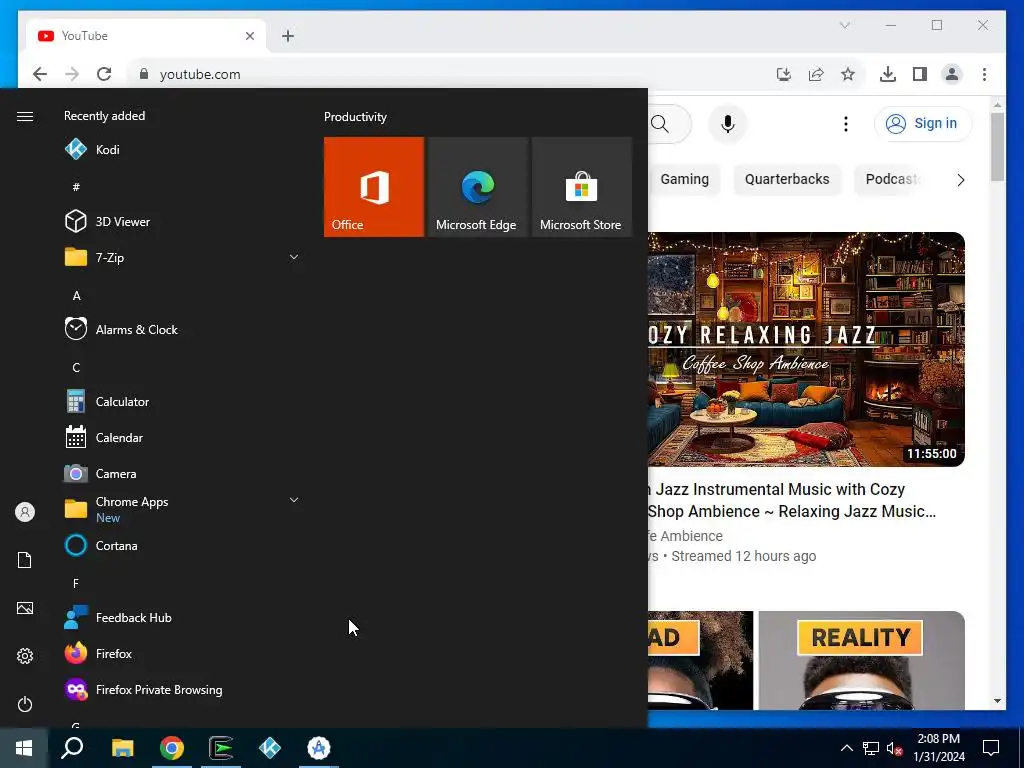
Task: Expand the Start menu hamburger button
Action: pyautogui.click(x=25, y=116)
